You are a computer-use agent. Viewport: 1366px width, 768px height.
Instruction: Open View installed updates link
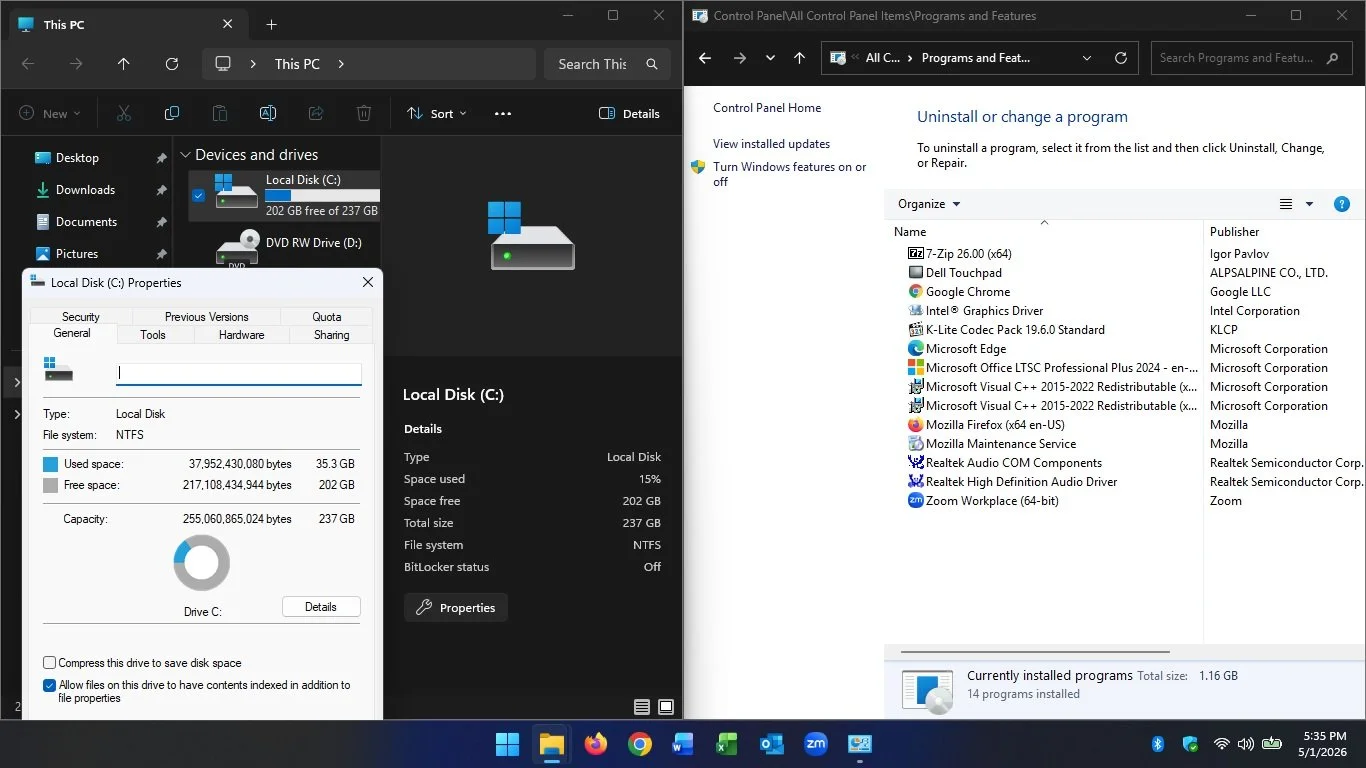771,144
